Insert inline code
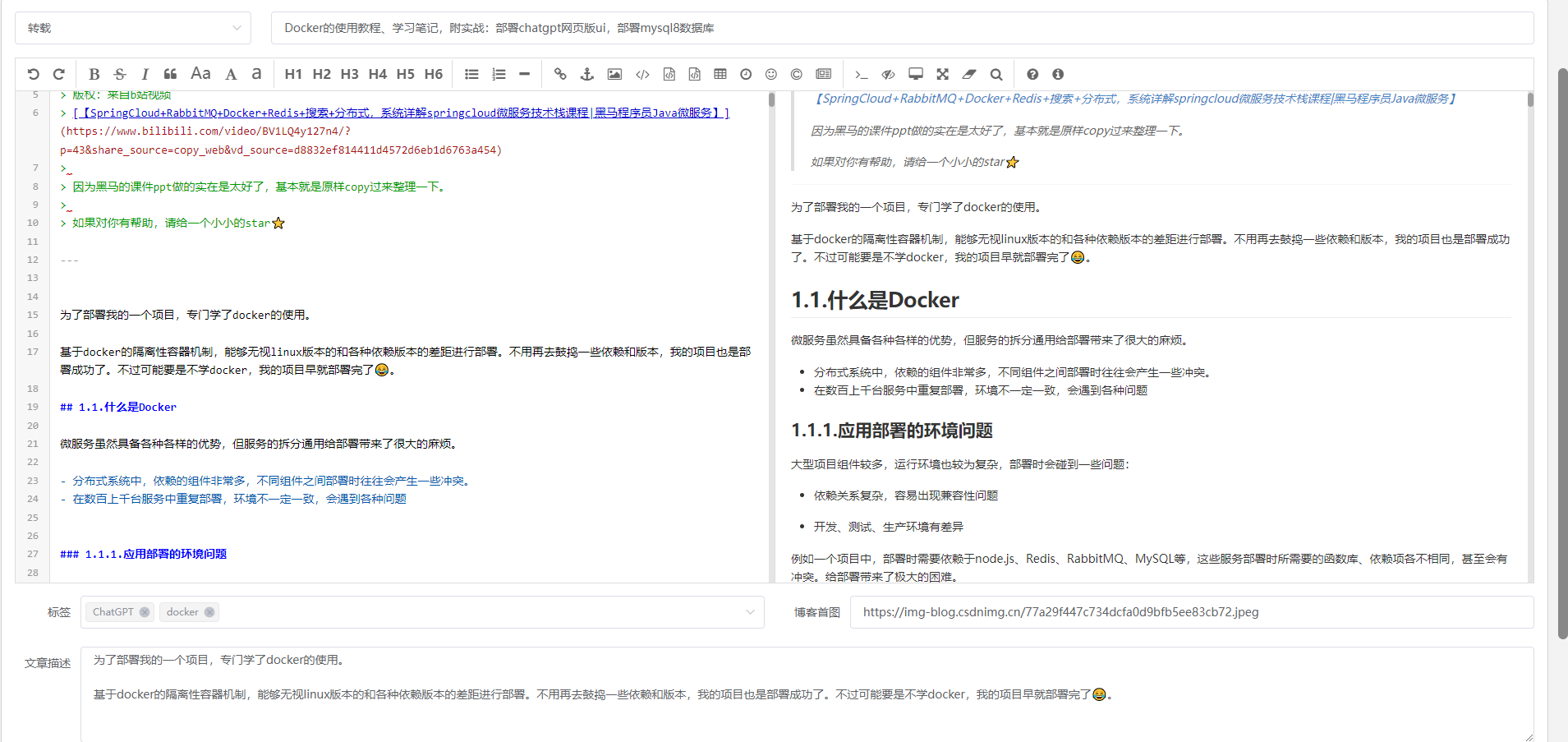The image size is (1568, 742). (x=642, y=74)
